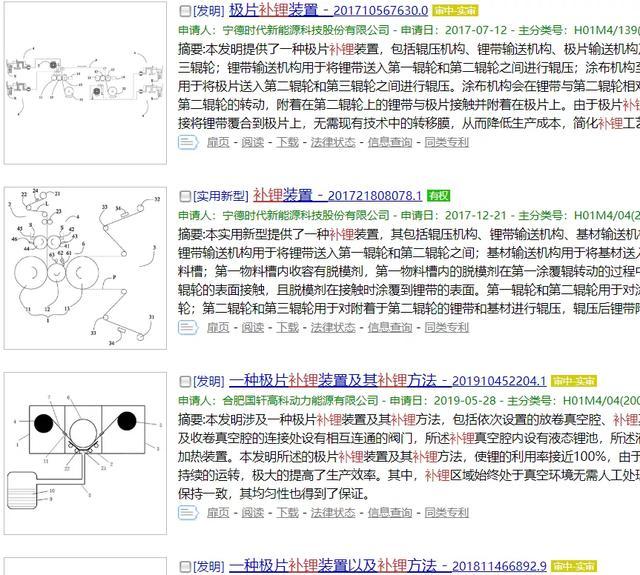The height and width of the screenshot is (575, 640).
Task: Open 阅读 for patent 201710567630.0
Action: (x=253, y=142)
